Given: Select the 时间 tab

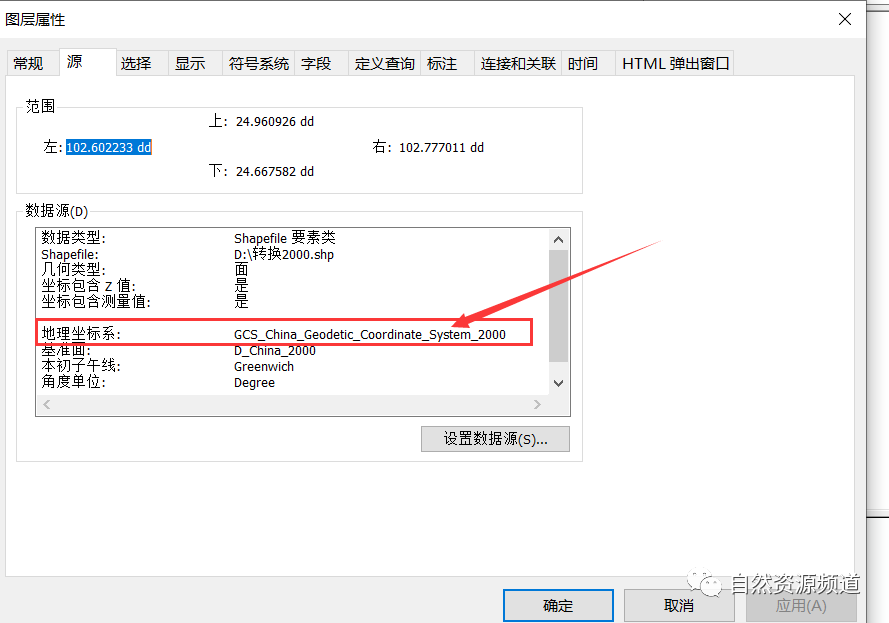Looking at the screenshot, I should 583,62.
